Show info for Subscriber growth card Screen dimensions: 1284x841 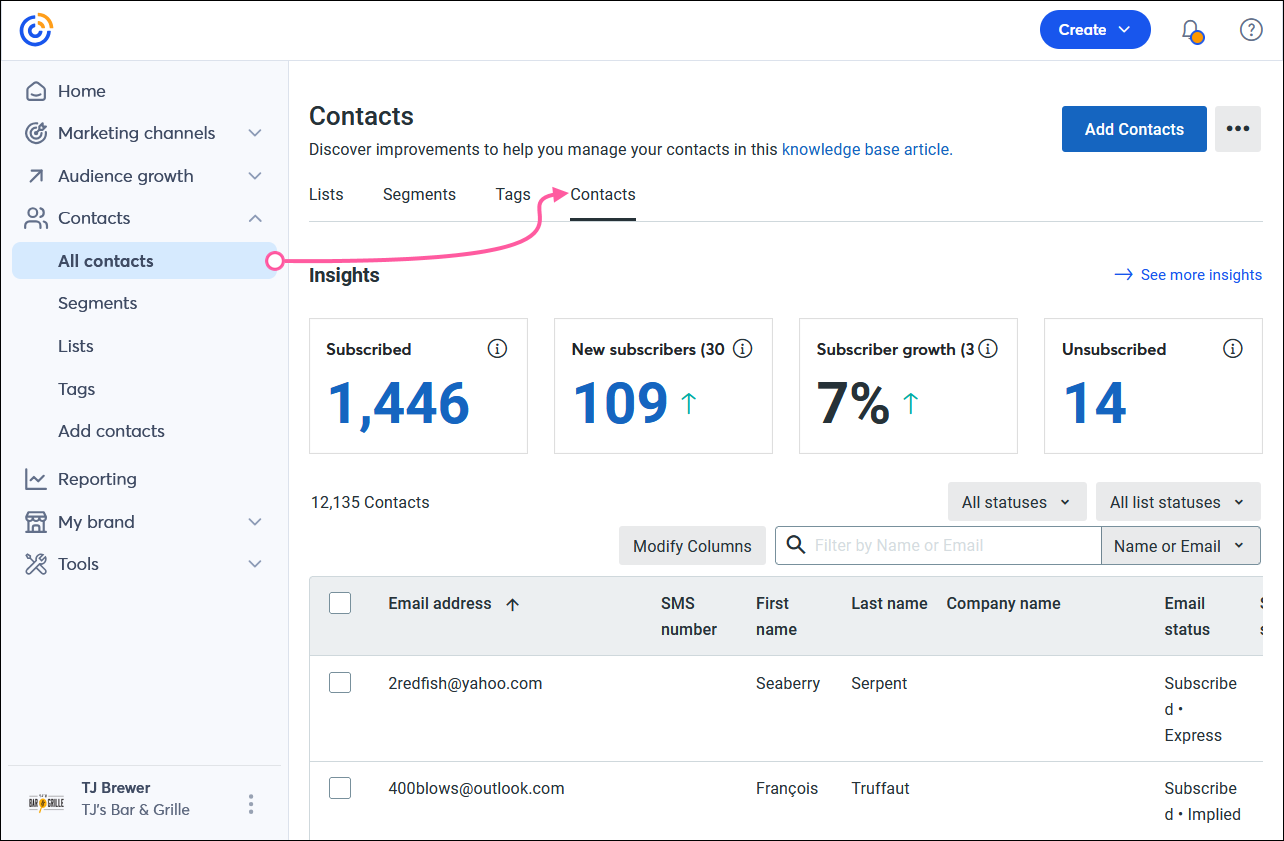click(988, 349)
